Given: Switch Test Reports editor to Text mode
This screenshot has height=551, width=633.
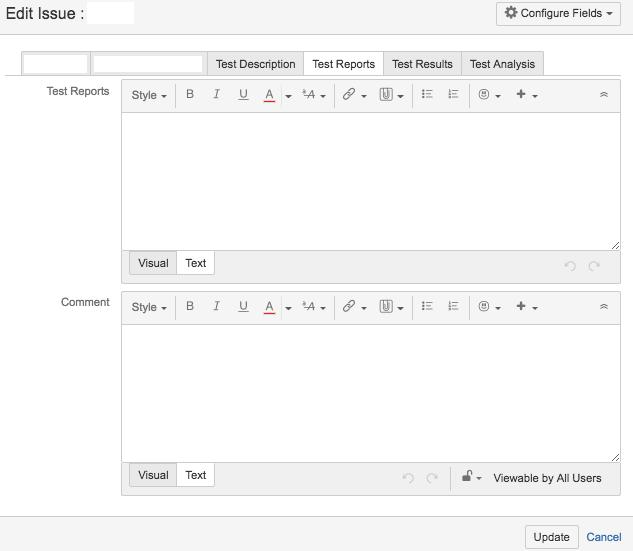Looking at the screenshot, I should (x=196, y=263).
